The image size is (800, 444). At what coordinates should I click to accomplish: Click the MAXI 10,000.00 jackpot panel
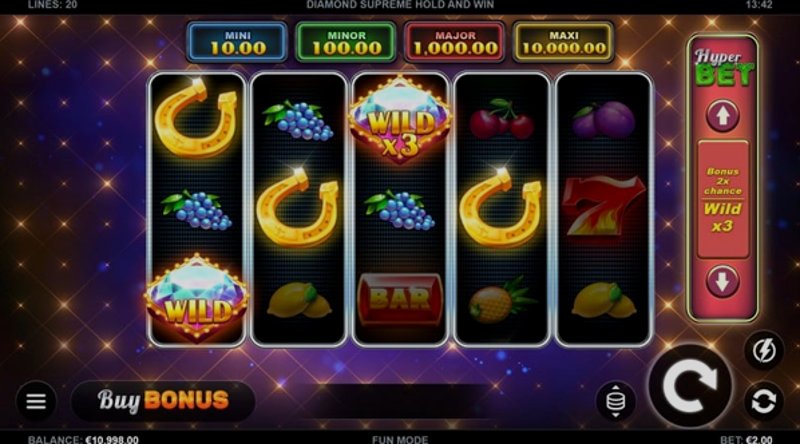point(564,43)
